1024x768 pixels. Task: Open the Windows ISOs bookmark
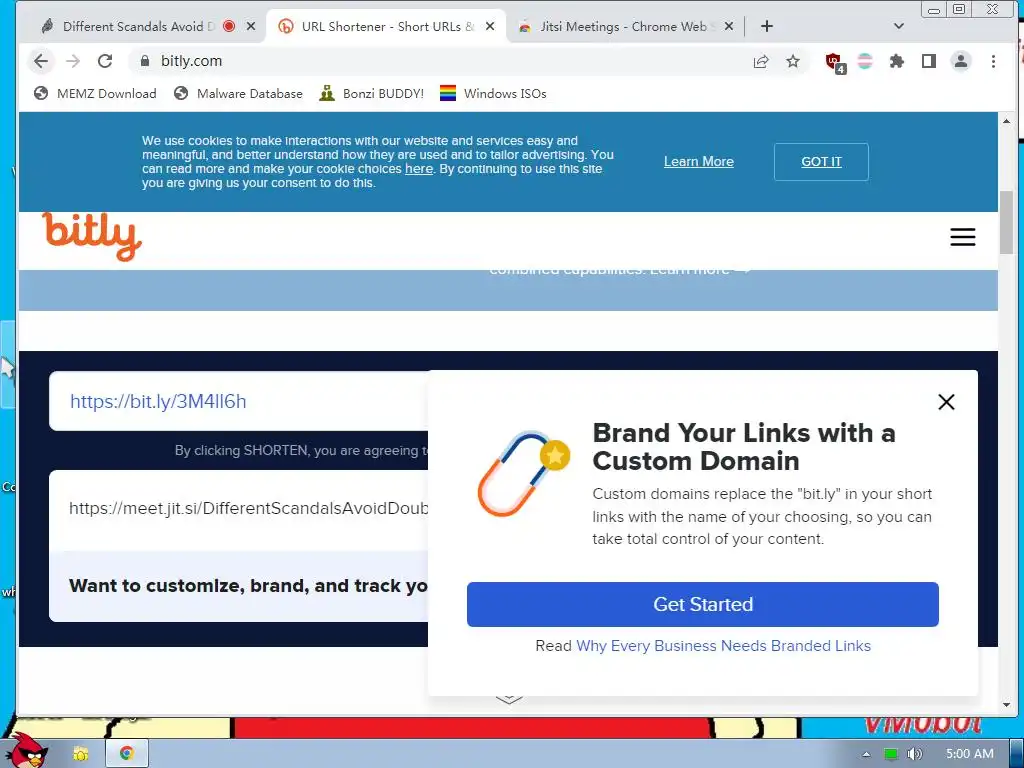(x=493, y=93)
